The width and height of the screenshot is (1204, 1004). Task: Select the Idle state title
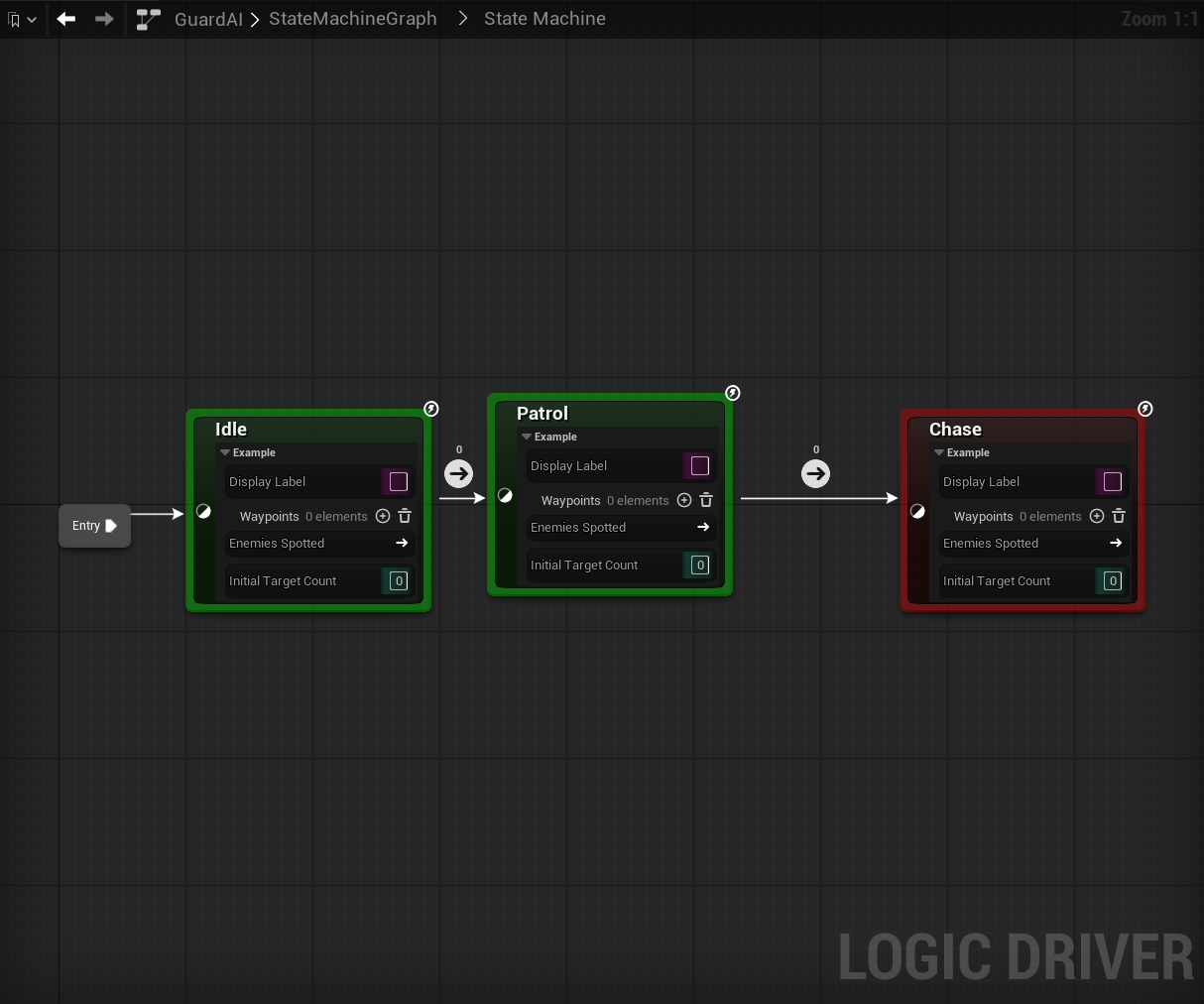click(x=231, y=430)
